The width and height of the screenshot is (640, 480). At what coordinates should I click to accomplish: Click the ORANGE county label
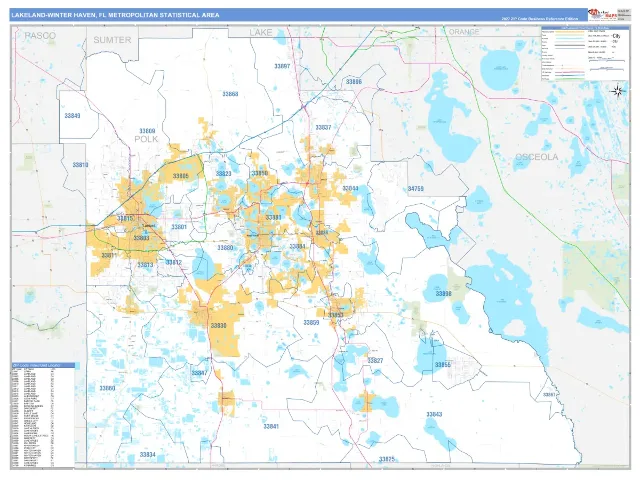[464, 32]
